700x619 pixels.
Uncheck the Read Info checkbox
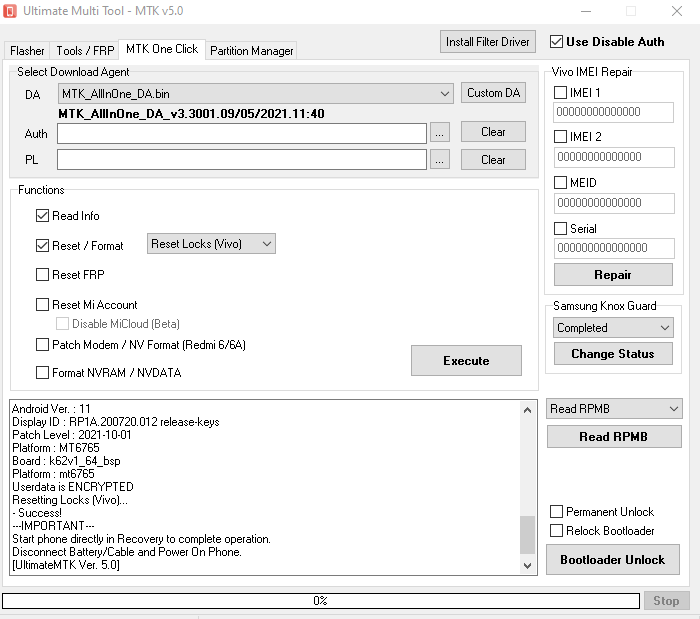(x=42, y=216)
